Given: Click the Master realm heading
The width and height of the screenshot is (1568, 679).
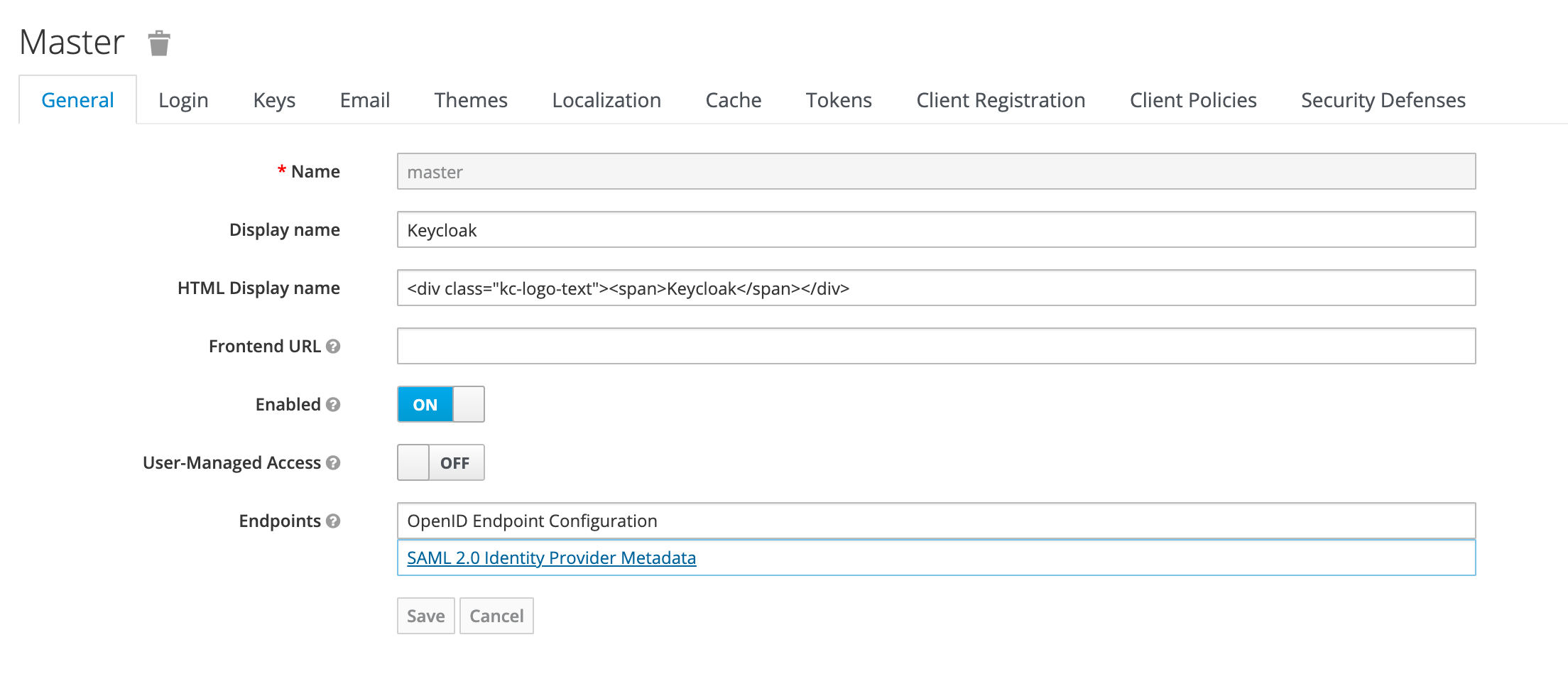Looking at the screenshot, I should (x=72, y=42).
